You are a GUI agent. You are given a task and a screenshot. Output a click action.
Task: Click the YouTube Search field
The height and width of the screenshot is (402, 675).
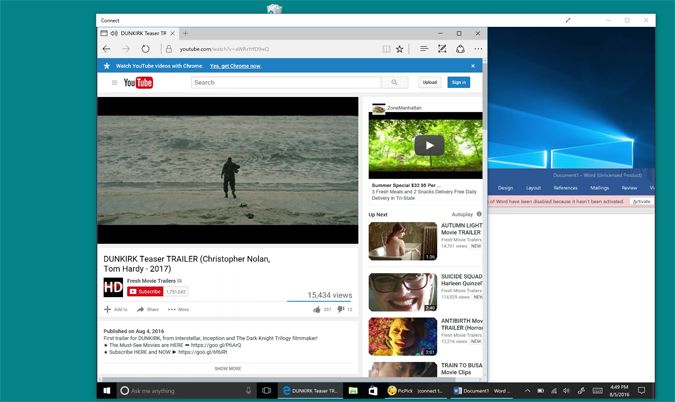point(286,82)
